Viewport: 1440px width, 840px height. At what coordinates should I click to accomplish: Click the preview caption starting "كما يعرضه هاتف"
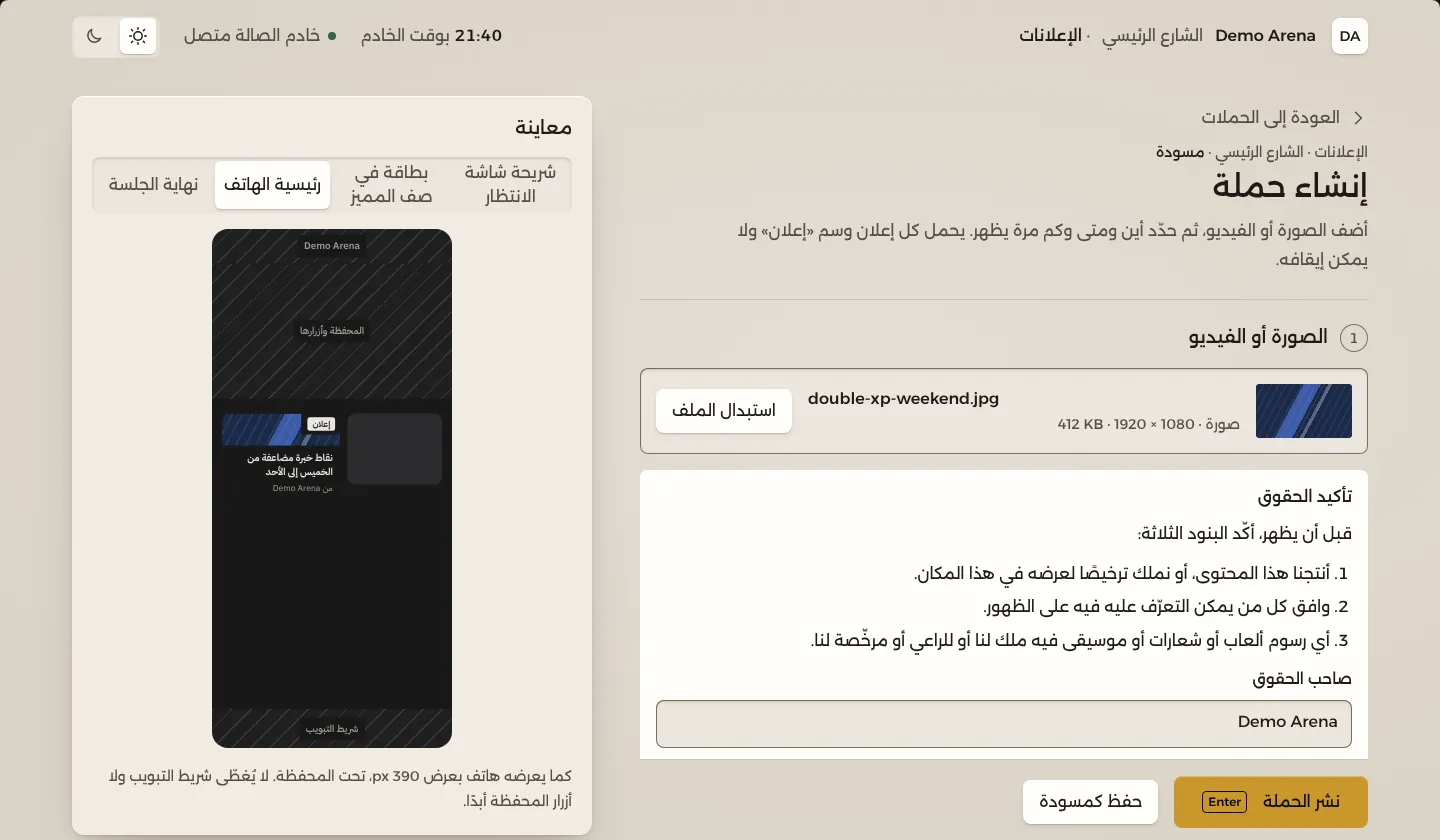click(340, 788)
